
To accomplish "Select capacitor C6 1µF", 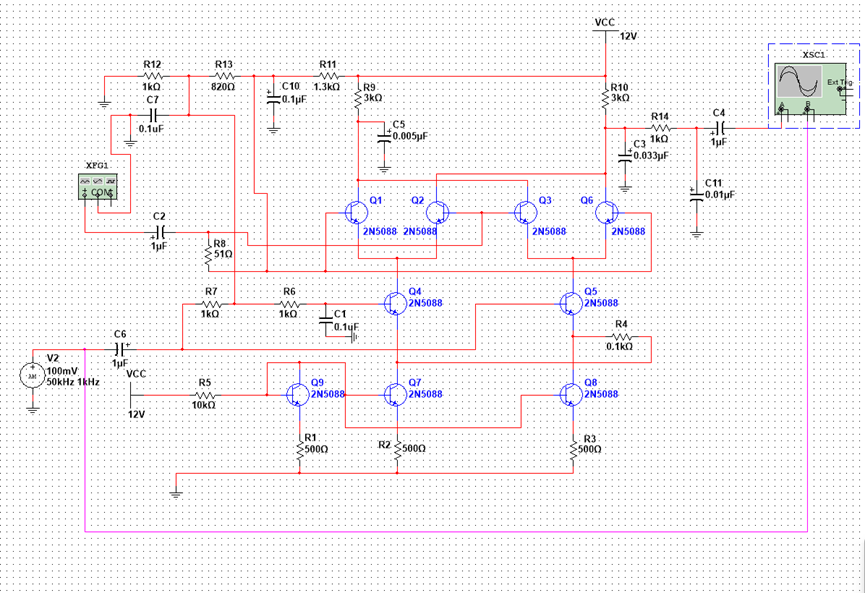I will point(120,349).
